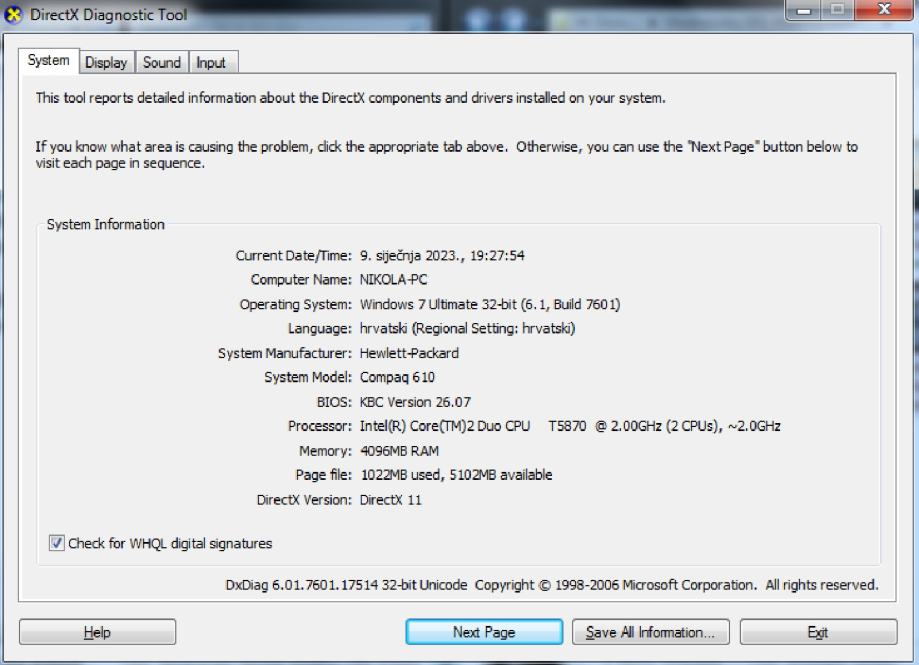Click the Intel Core 2 Duo processor value
Screen dimensions: 919x665
pyautogui.click(x=570, y=426)
